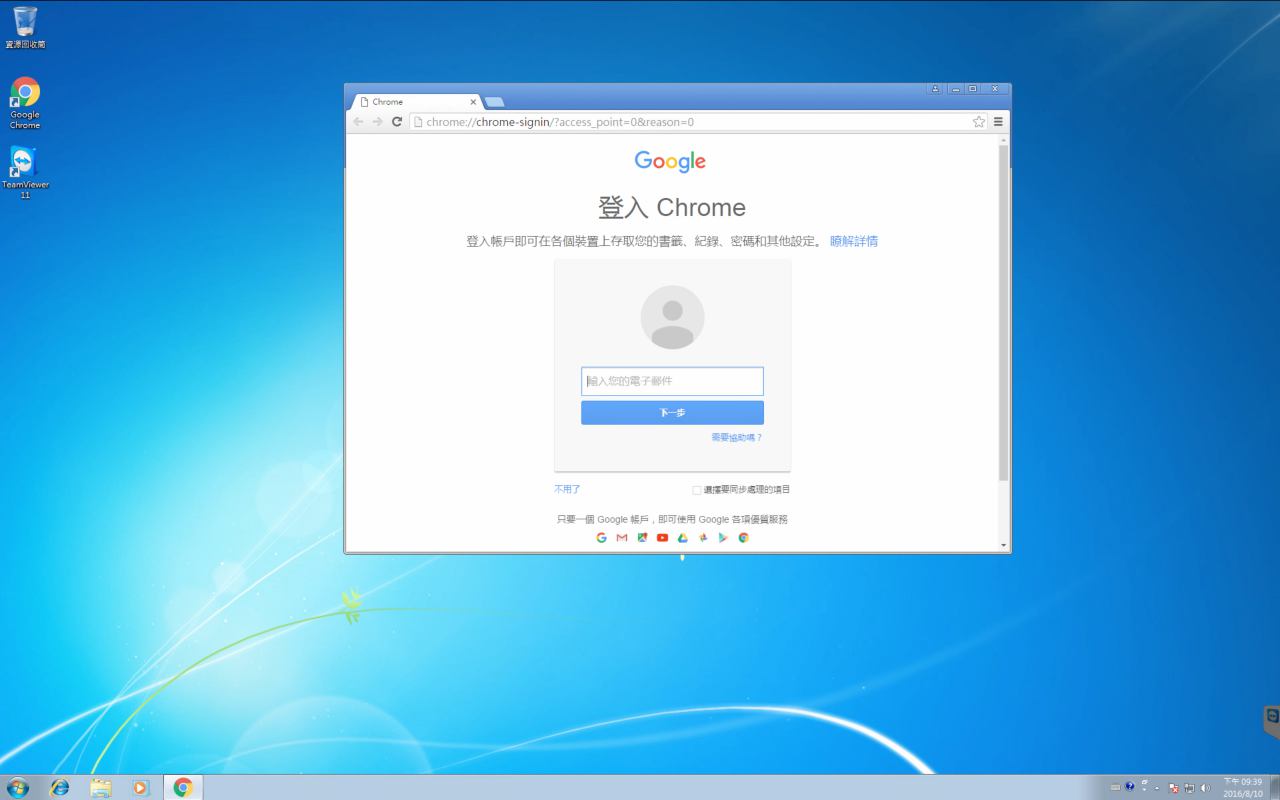Close the Chrome window
This screenshot has height=800, width=1280.
[x=995, y=89]
